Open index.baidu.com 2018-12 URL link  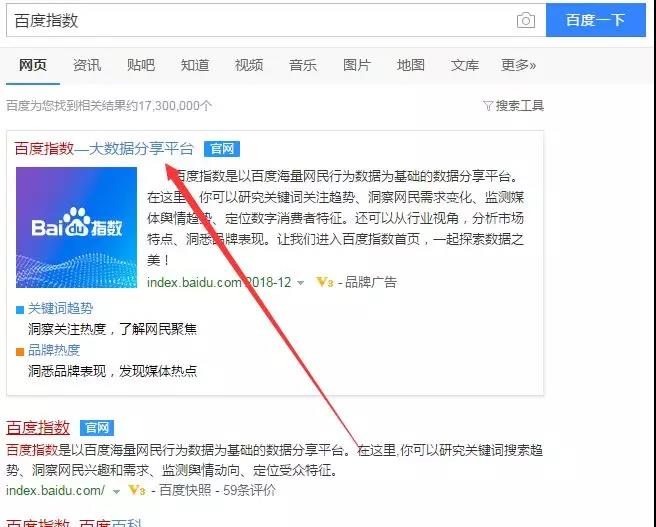coord(219,282)
